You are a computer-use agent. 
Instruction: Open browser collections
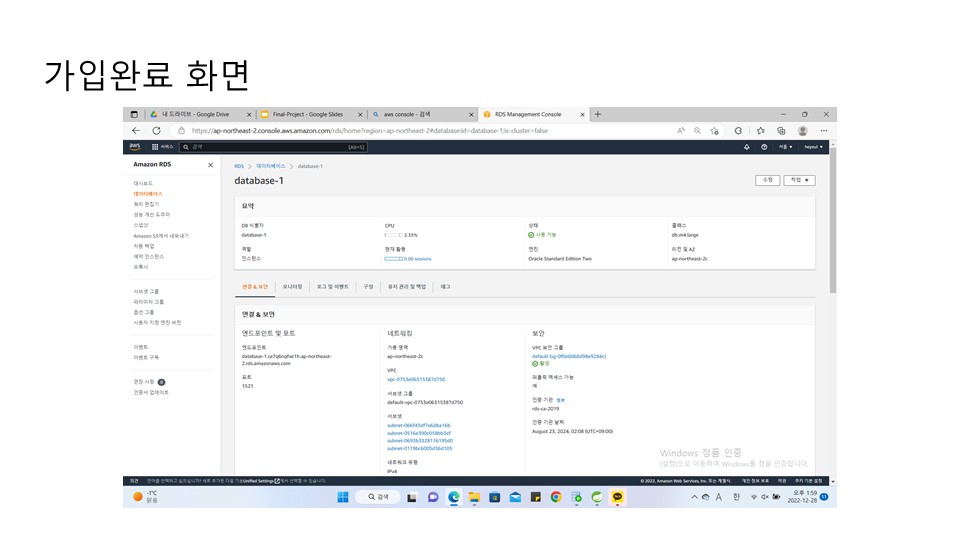pos(781,130)
